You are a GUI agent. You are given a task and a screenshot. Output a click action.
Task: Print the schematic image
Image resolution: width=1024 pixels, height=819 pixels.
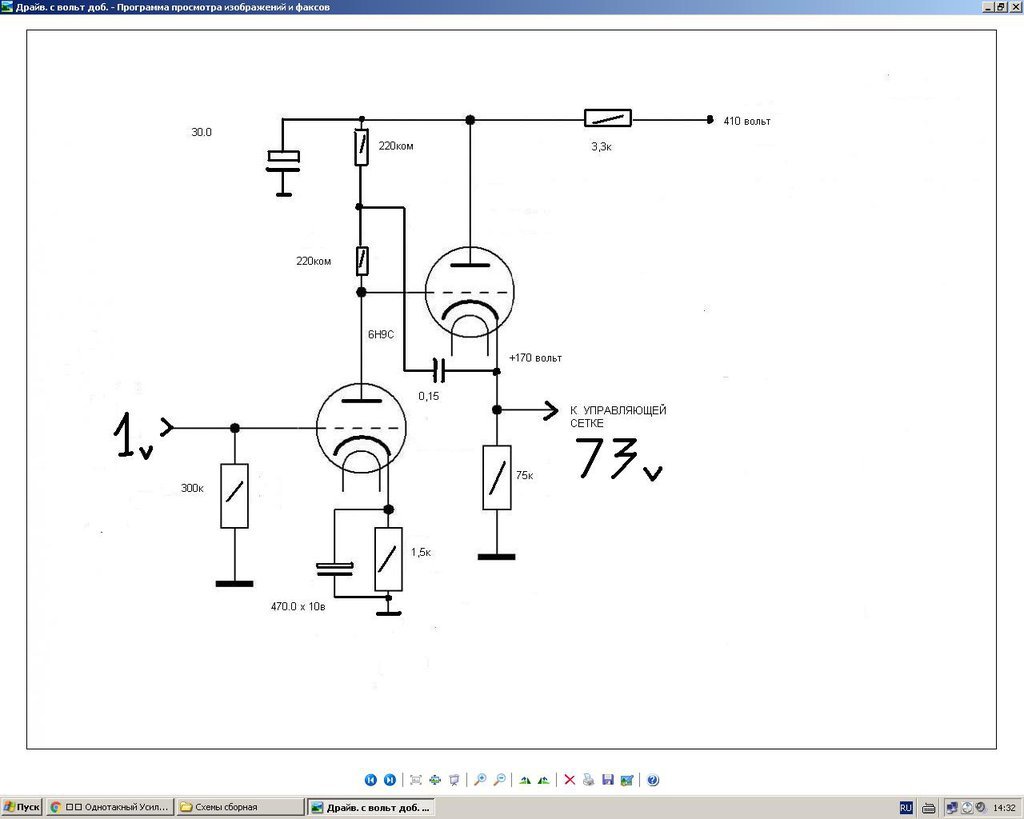(x=588, y=780)
